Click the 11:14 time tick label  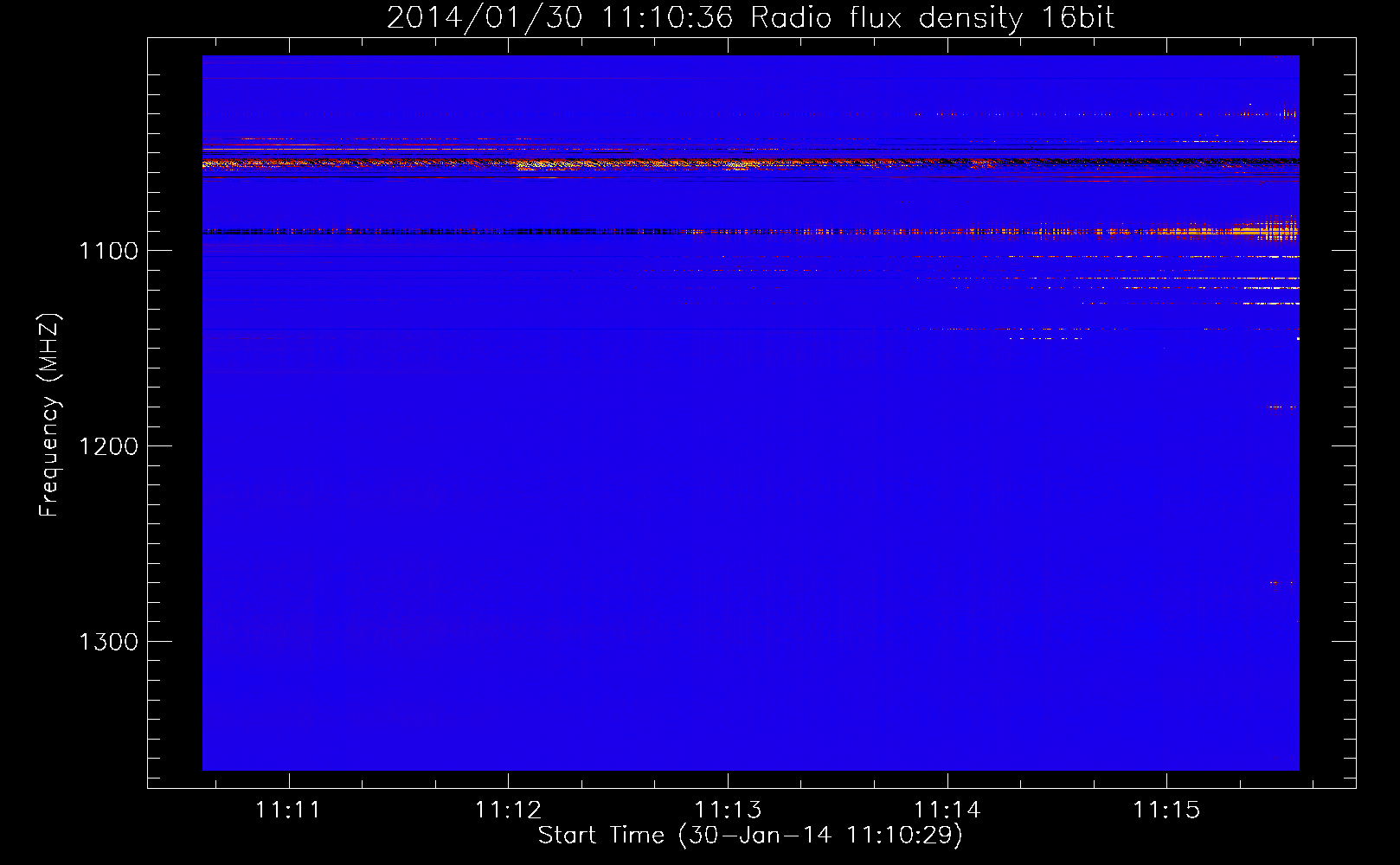(947, 811)
